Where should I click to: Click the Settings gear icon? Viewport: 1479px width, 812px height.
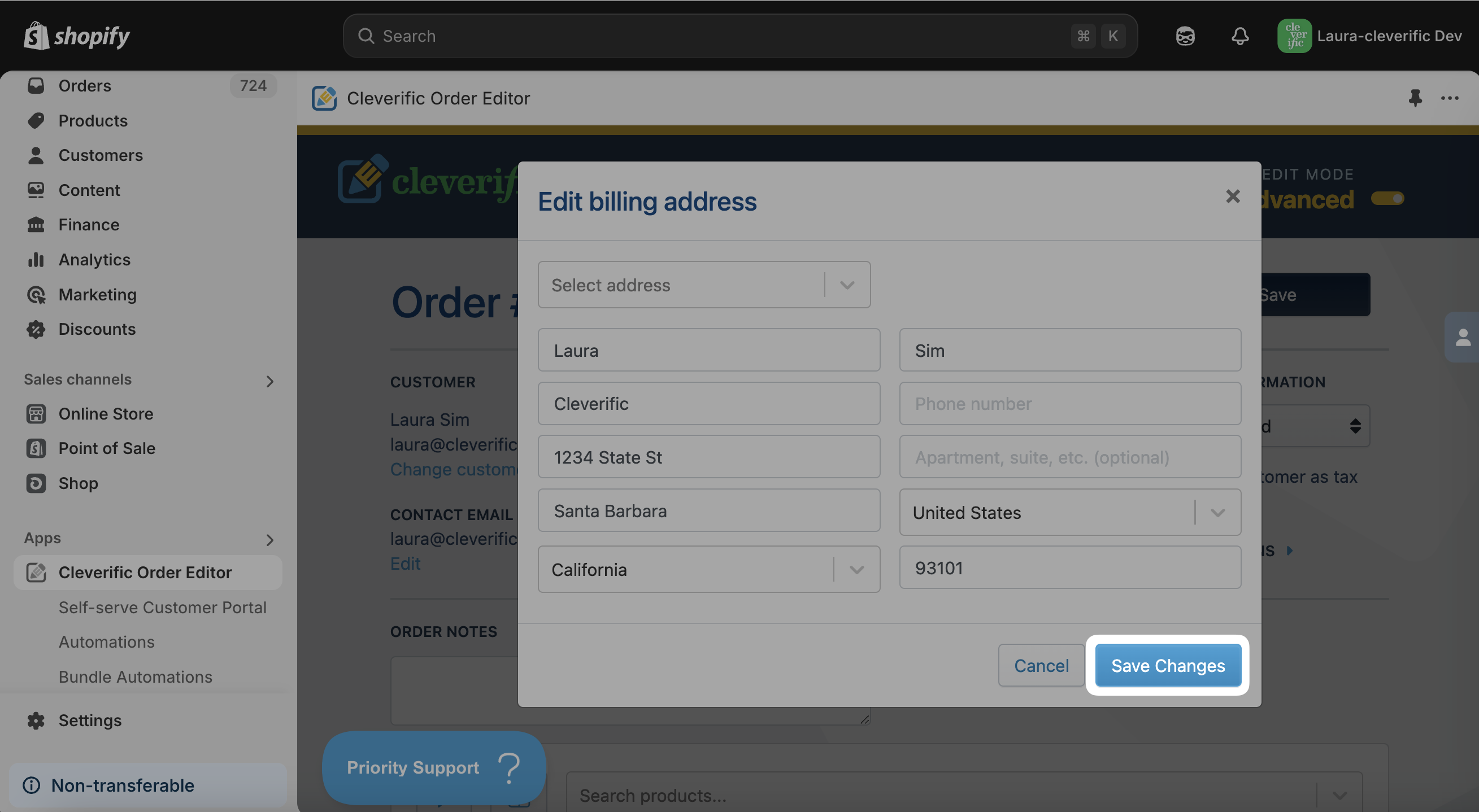(36, 720)
